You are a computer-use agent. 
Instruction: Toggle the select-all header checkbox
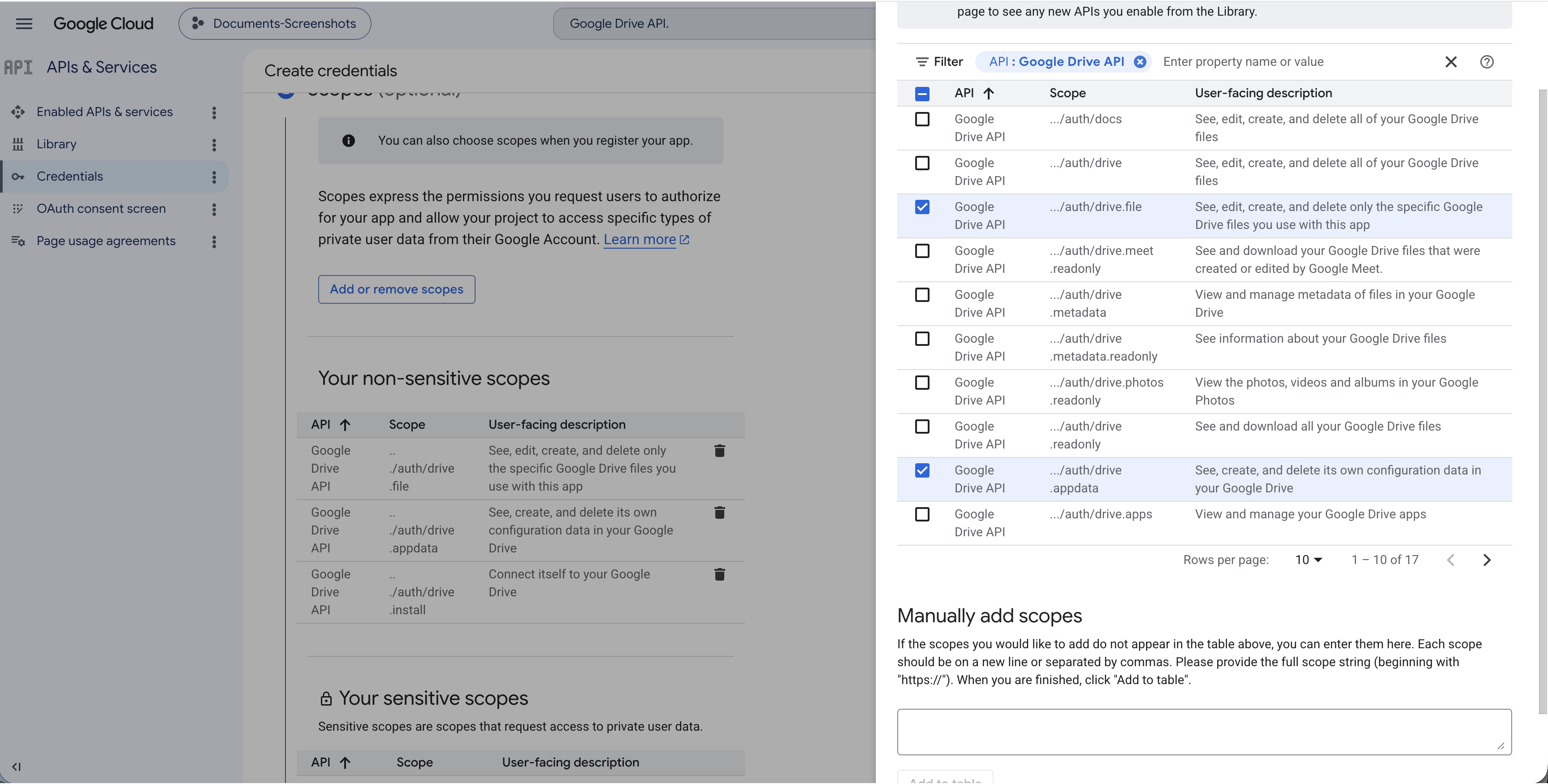coord(922,94)
